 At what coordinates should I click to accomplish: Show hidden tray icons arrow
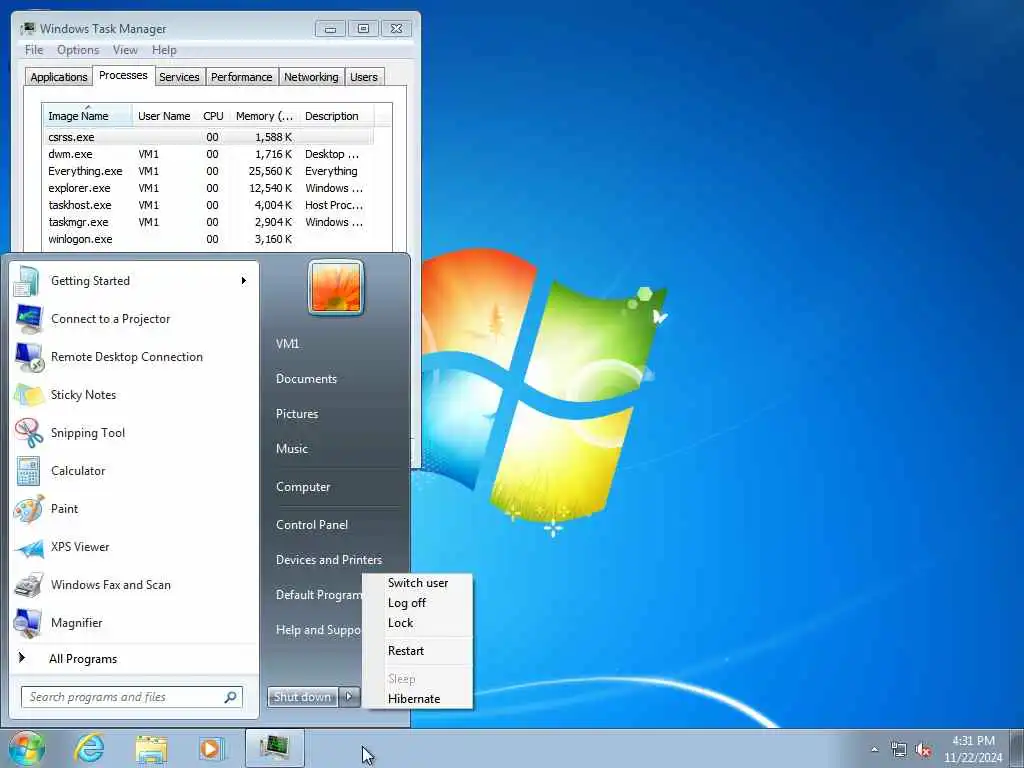point(874,750)
